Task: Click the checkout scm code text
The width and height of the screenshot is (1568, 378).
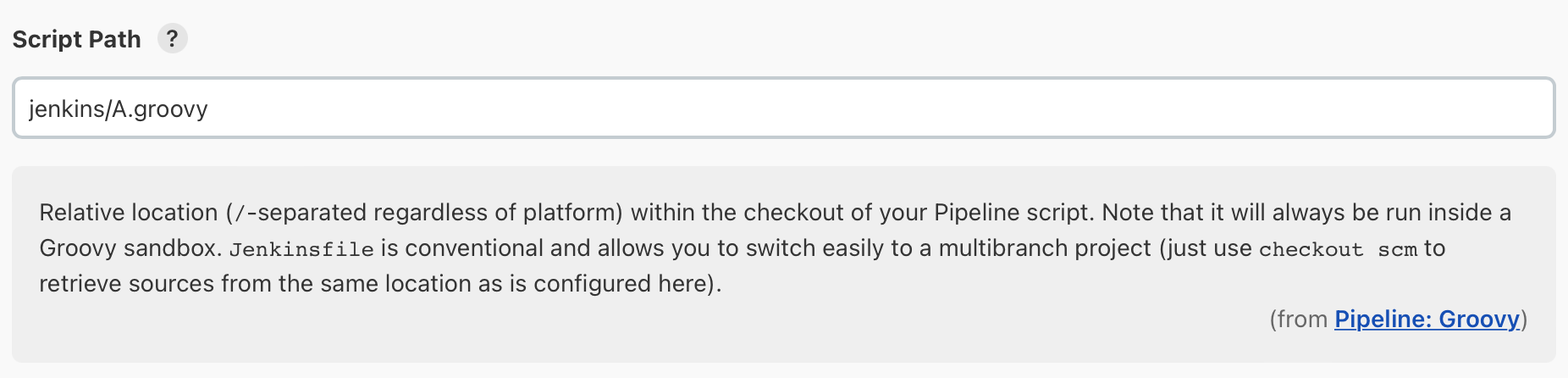Action: [1337, 249]
